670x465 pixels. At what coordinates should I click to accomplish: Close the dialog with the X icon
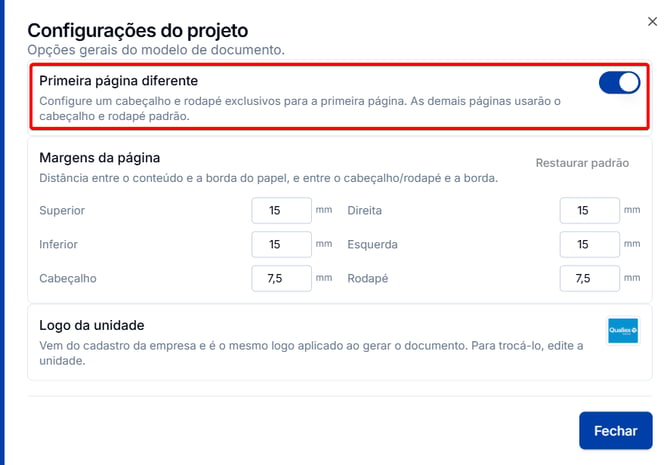tap(652, 21)
